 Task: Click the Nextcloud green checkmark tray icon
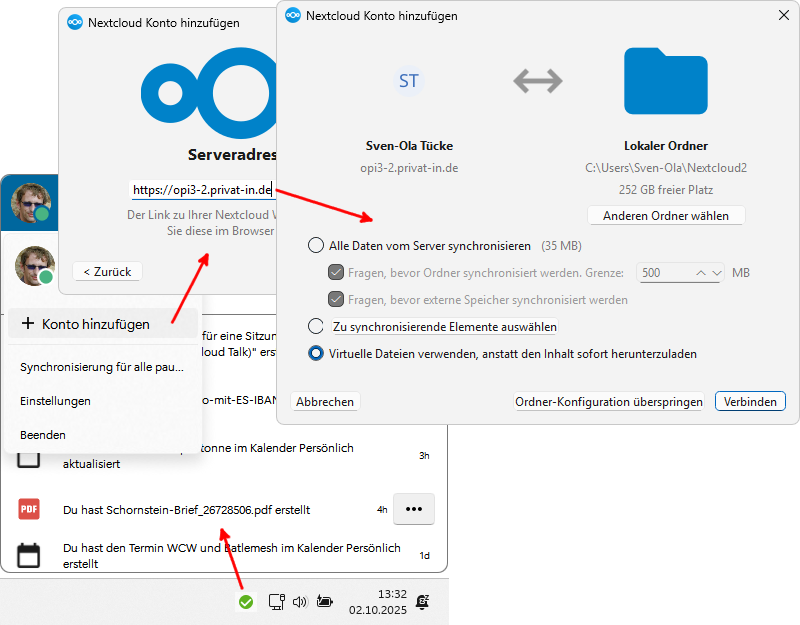tap(245, 602)
